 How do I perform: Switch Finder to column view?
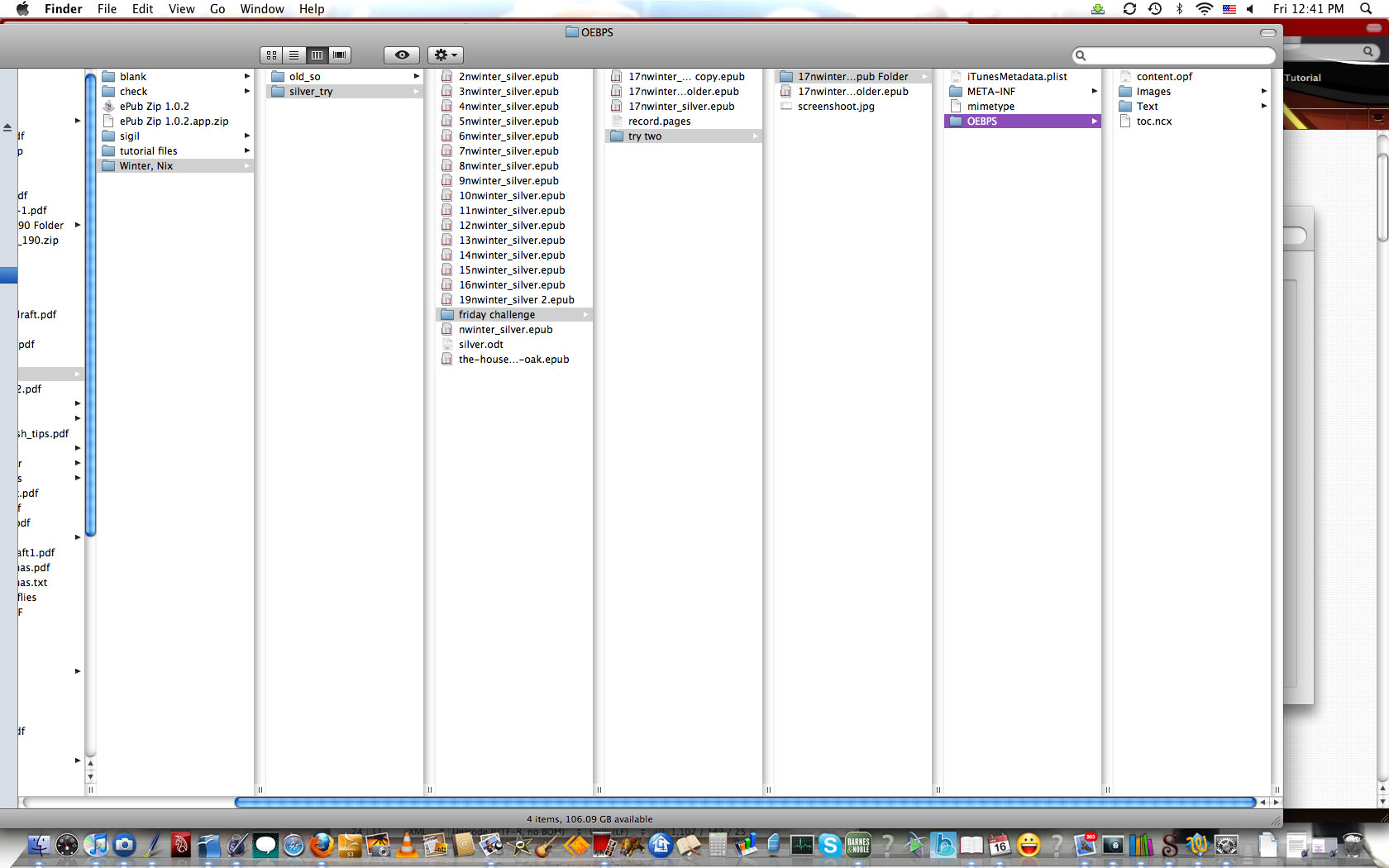click(317, 55)
